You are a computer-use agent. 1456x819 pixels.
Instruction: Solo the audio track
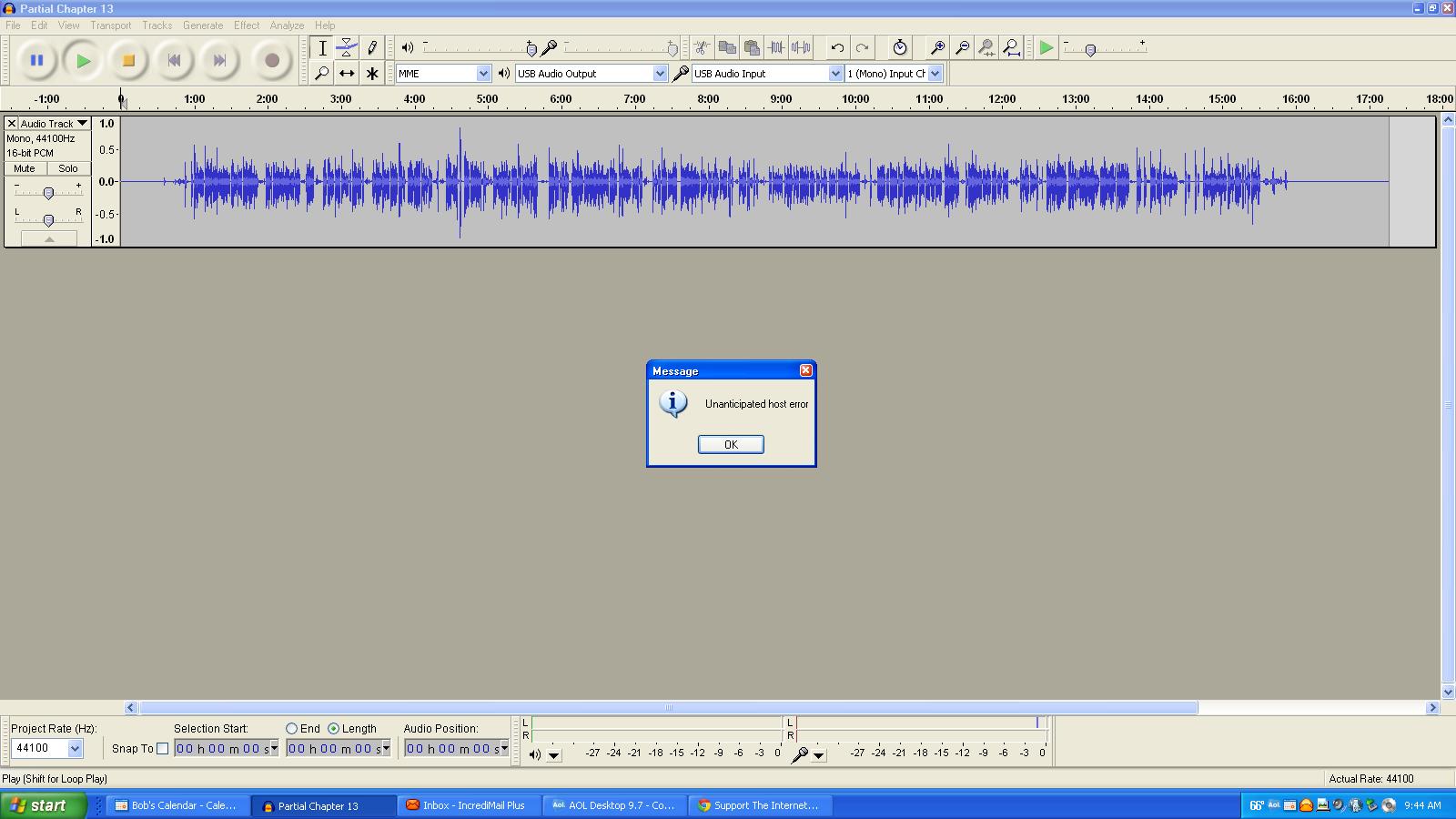coord(67,168)
